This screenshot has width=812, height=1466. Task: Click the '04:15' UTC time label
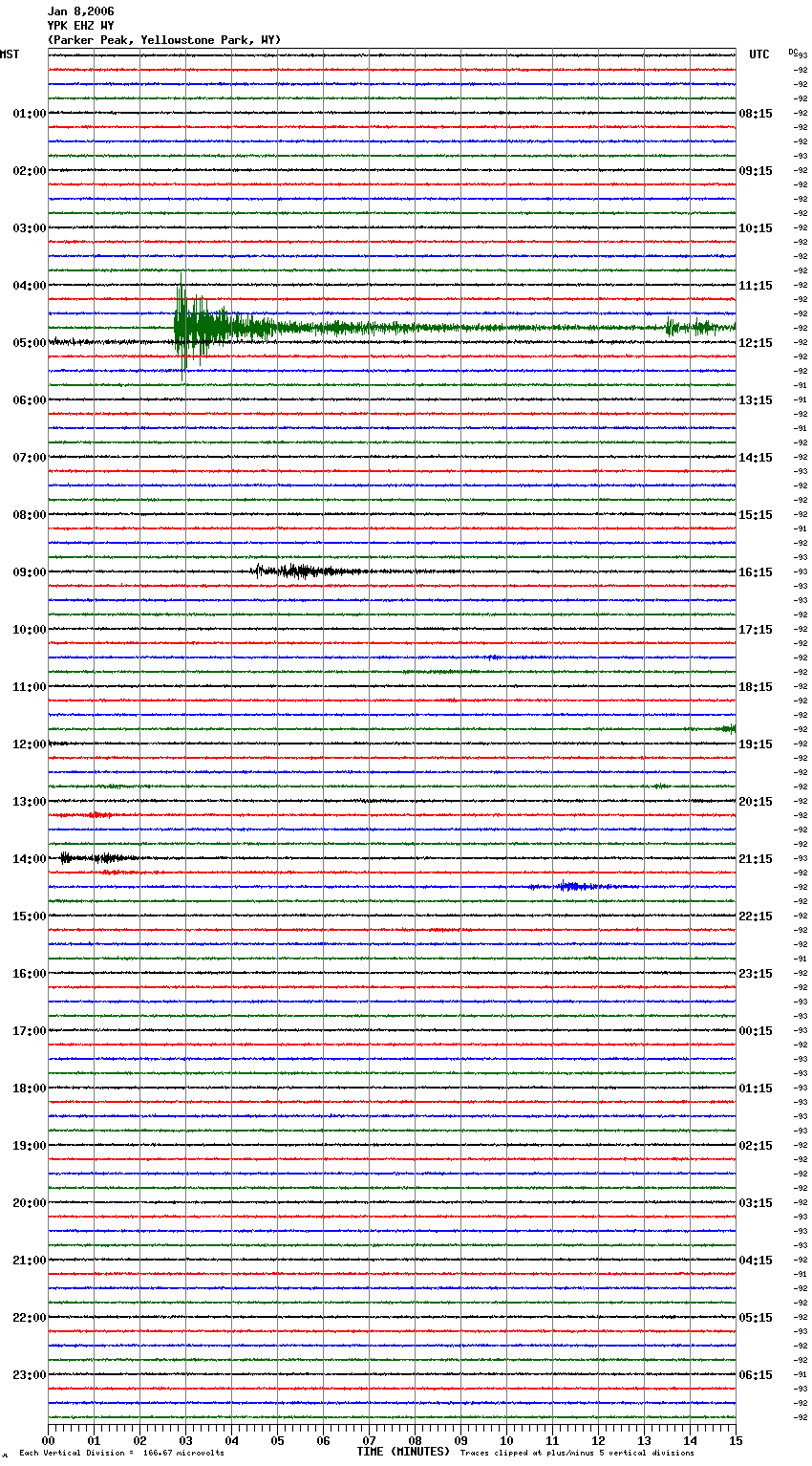click(x=756, y=1261)
